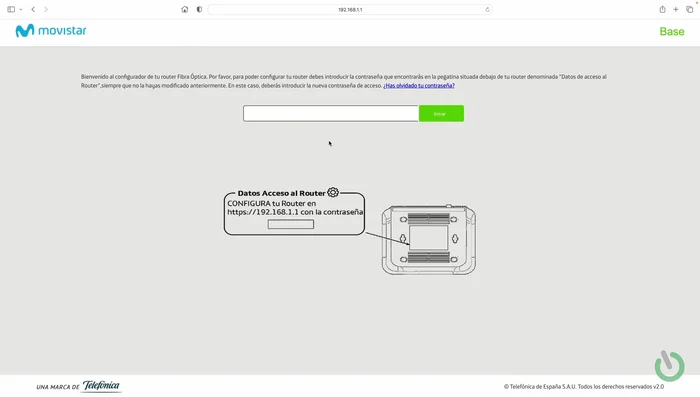Open the Share icon in toolbar
The width and height of the screenshot is (700, 397).
tap(662, 9)
